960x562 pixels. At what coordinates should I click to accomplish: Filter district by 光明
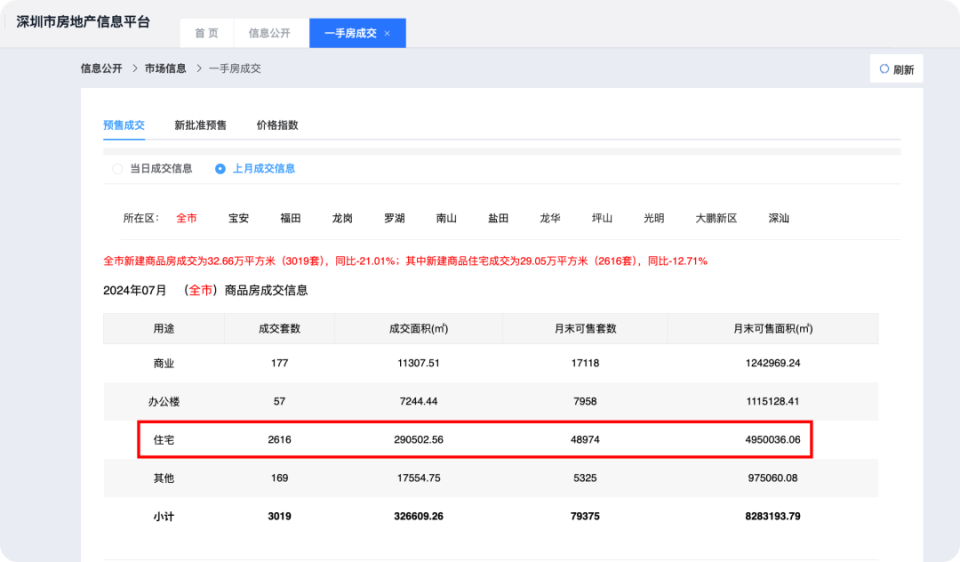point(654,218)
